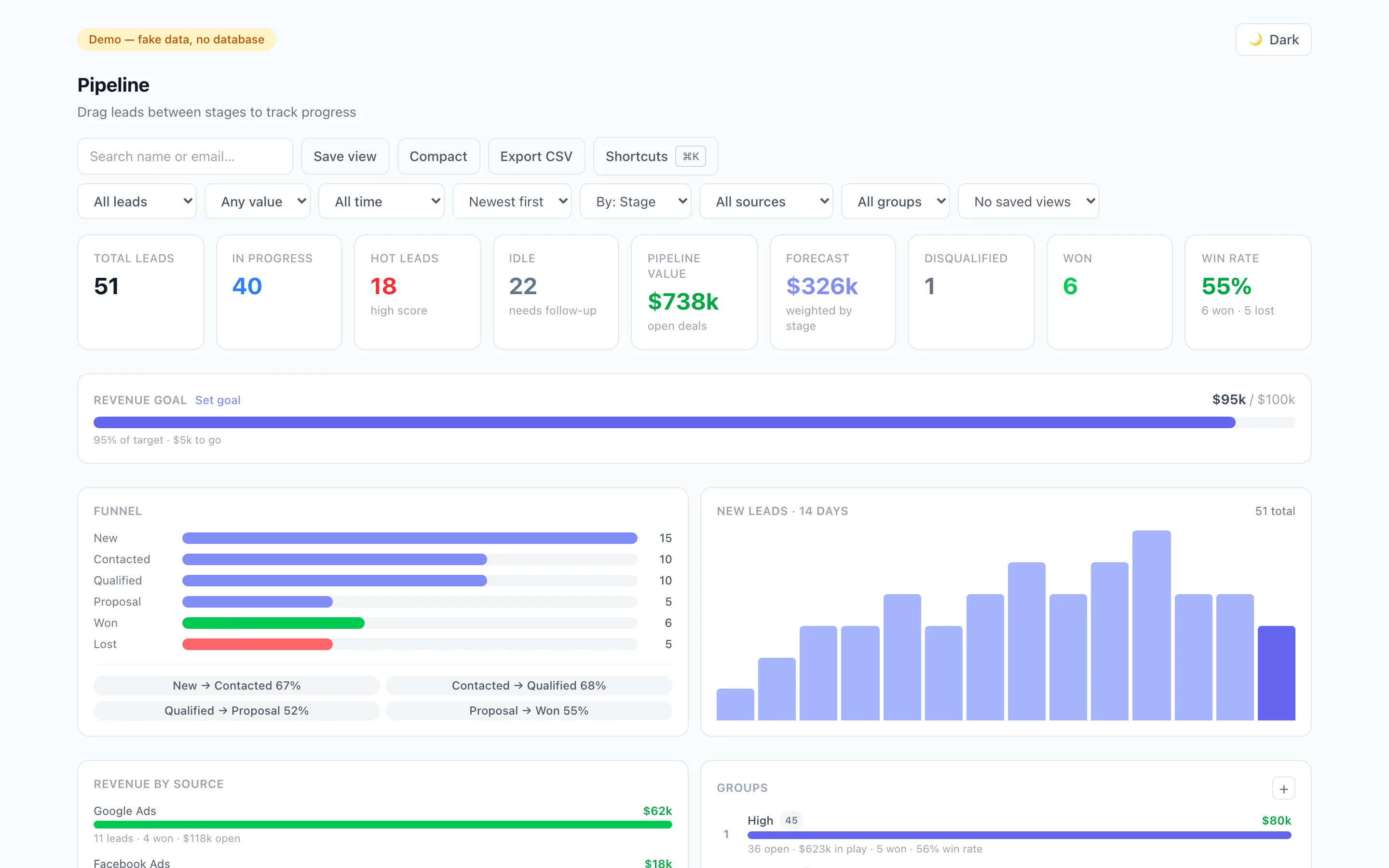Click the Forecast $326k card
Image resolution: width=1389 pixels, height=868 pixels.
point(832,292)
